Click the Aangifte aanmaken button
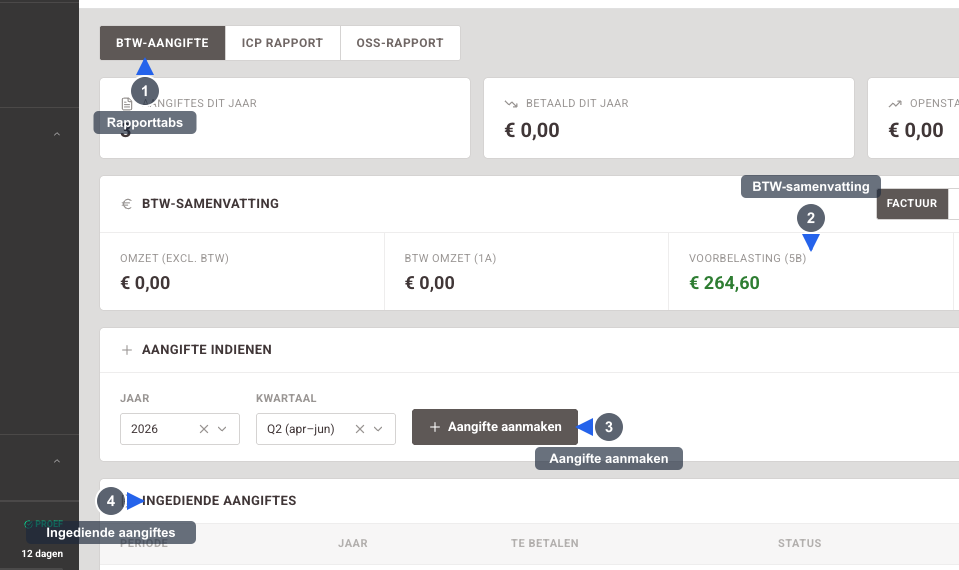 495,427
